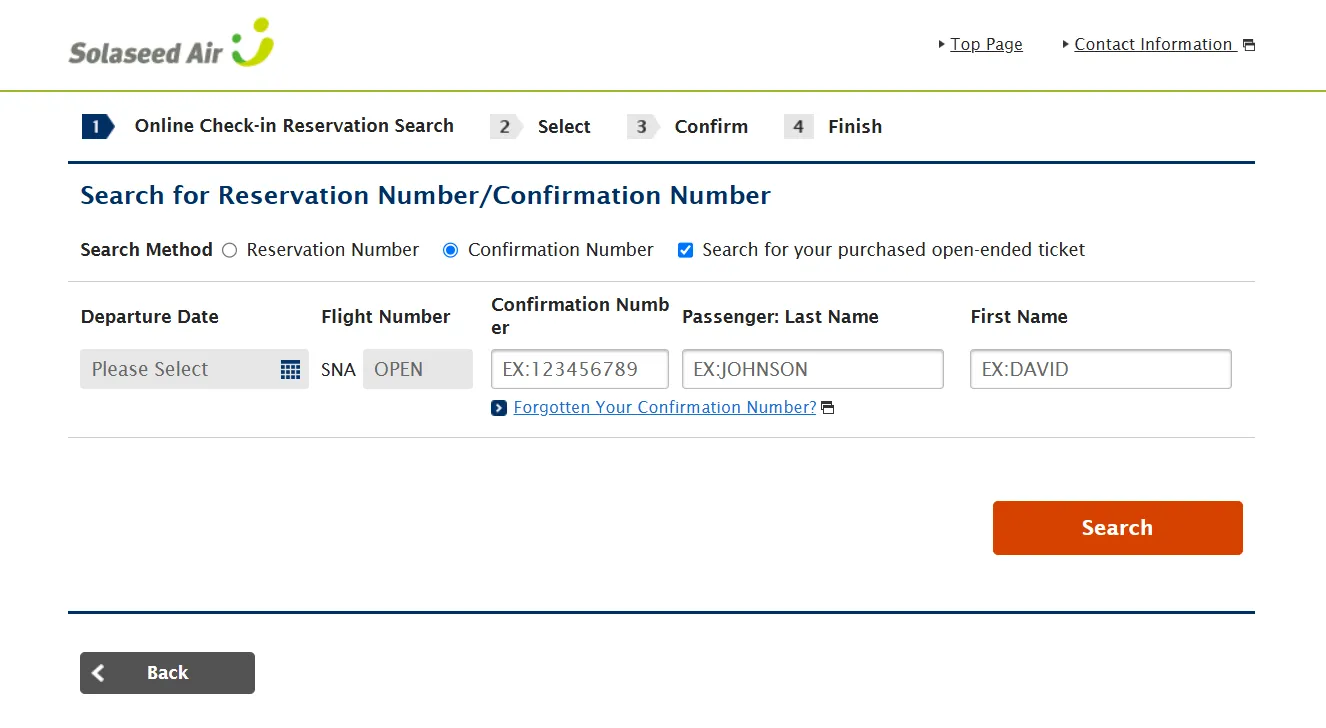Click the popup icon after Forgotten Confirmation Number link
Image resolution: width=1326 pixels, height=728 pixels.
827,408
